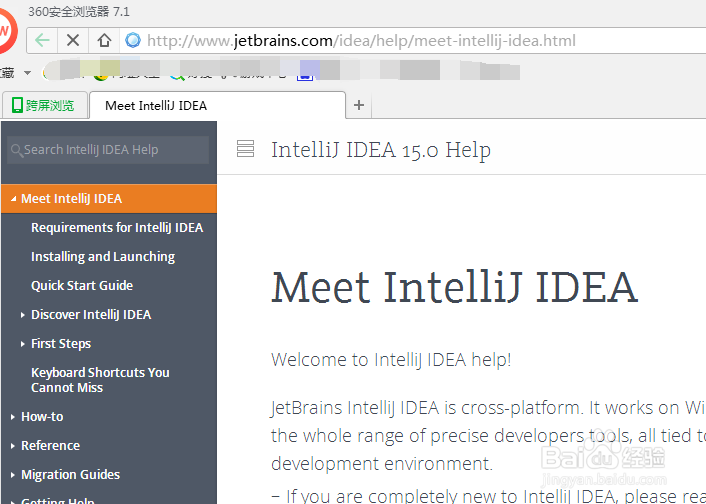Select the Meet IntelliJ IDEA browser tab
The height and width of the screenshot is (504, 706).
pyautogui.click(x=218, y=105)
